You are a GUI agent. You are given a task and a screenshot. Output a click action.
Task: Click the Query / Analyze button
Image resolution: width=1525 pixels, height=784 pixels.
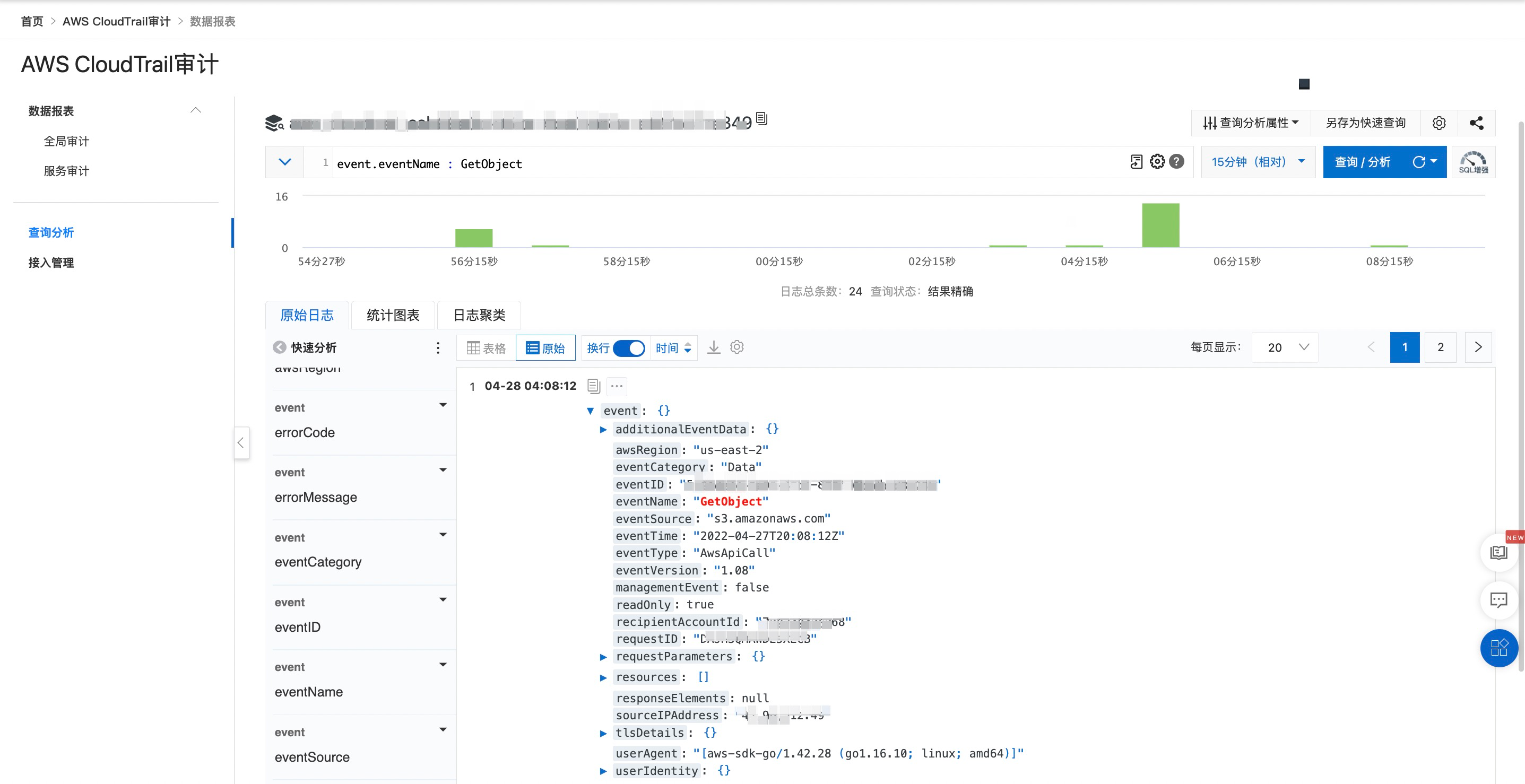1362,162
